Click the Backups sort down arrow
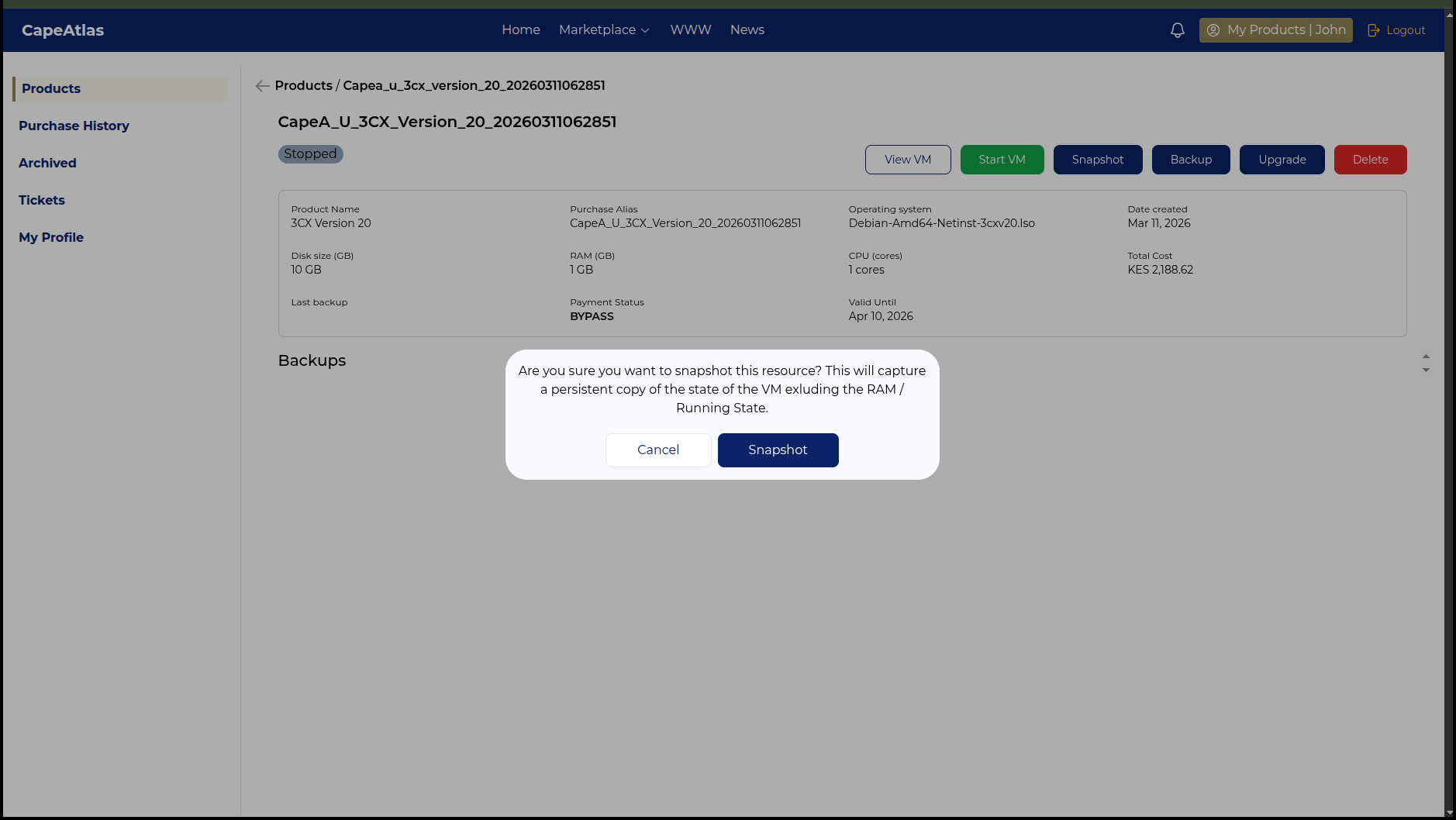Screen dimensions: 1456x820 [x=1426, y=370]
